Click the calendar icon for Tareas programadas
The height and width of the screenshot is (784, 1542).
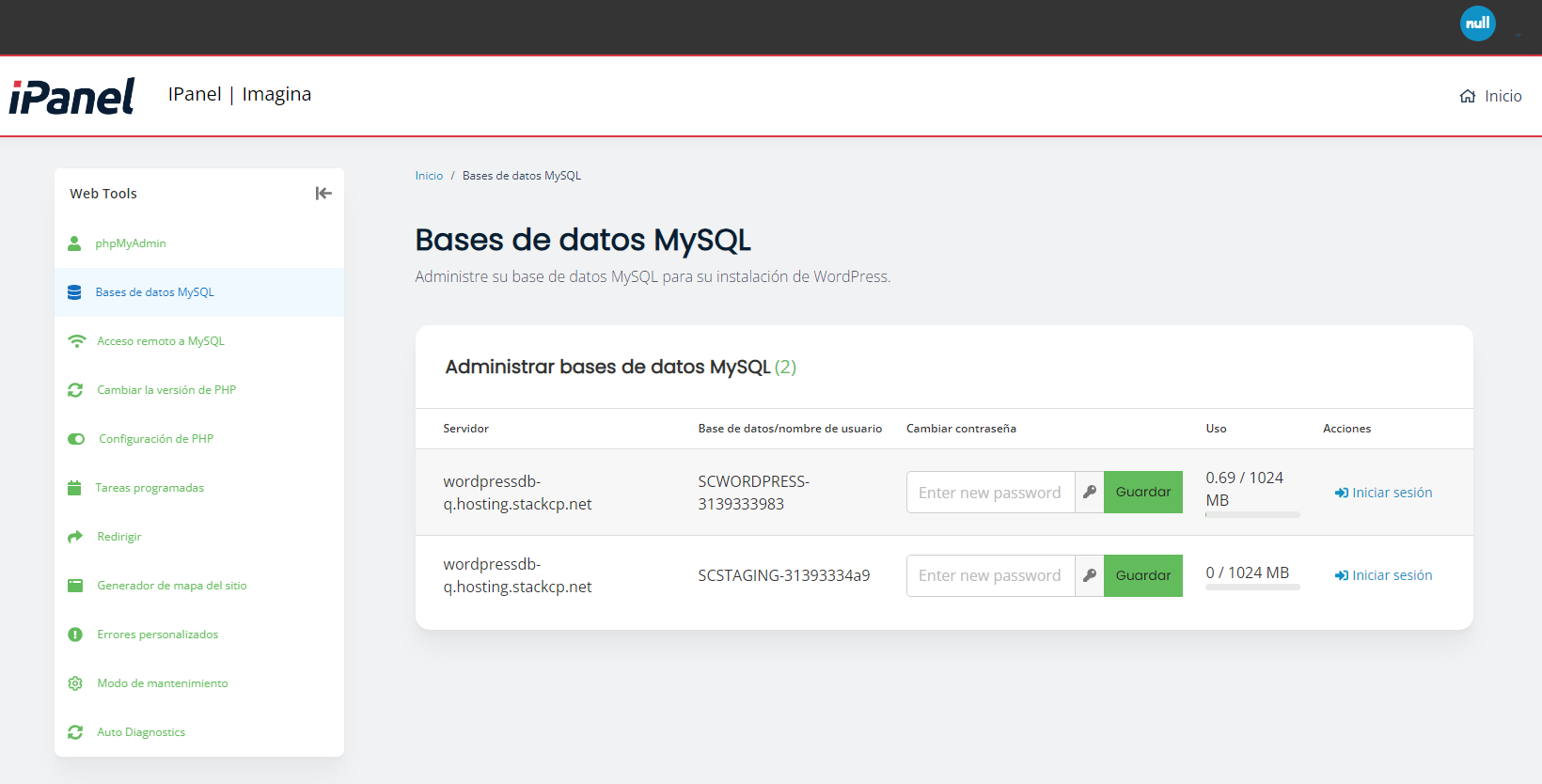74,488
